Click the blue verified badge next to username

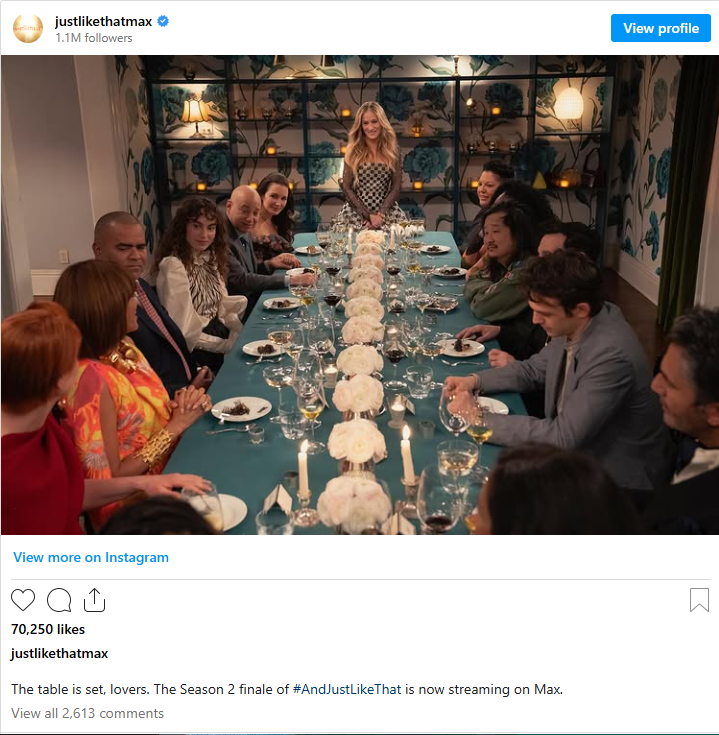(x=163, y=21)
